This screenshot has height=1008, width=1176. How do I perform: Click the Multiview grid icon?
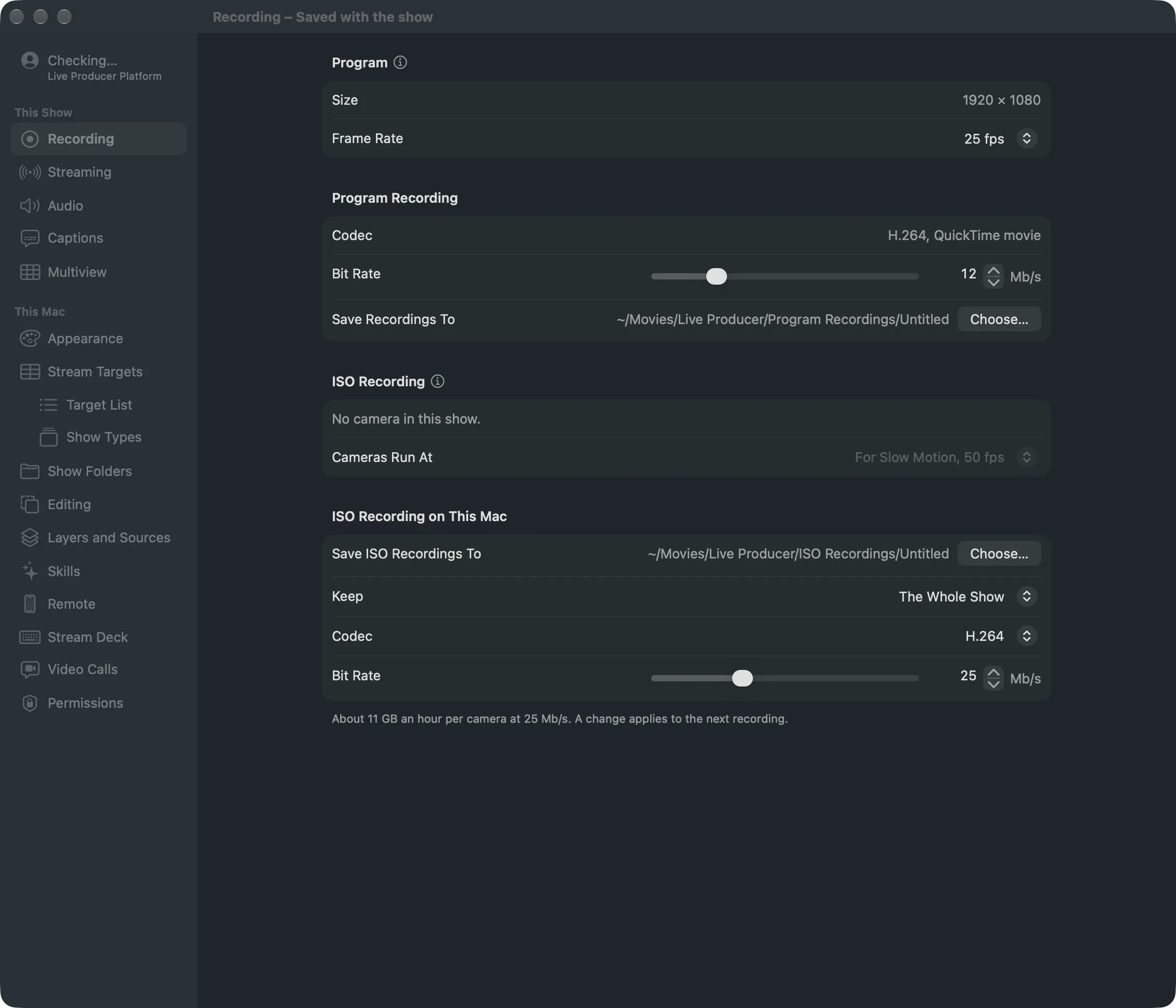click(x=30, y=272)
